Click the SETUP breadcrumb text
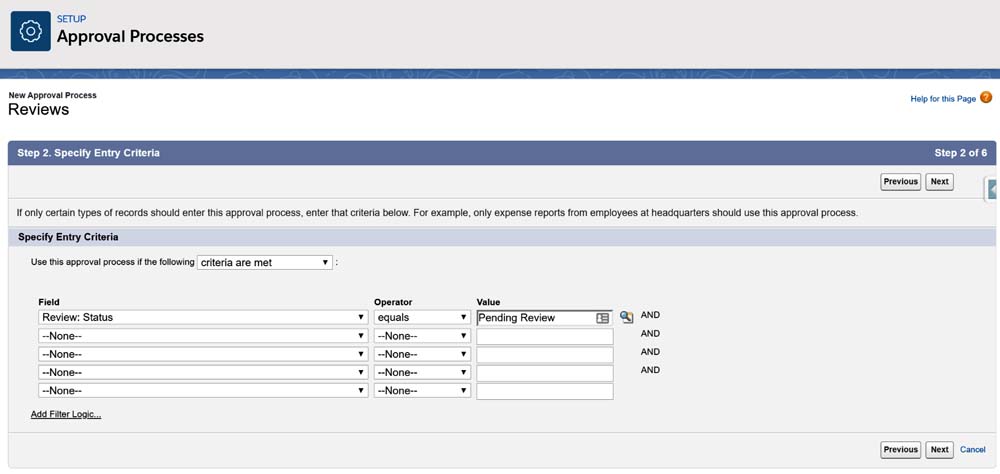 click(71, 19)
